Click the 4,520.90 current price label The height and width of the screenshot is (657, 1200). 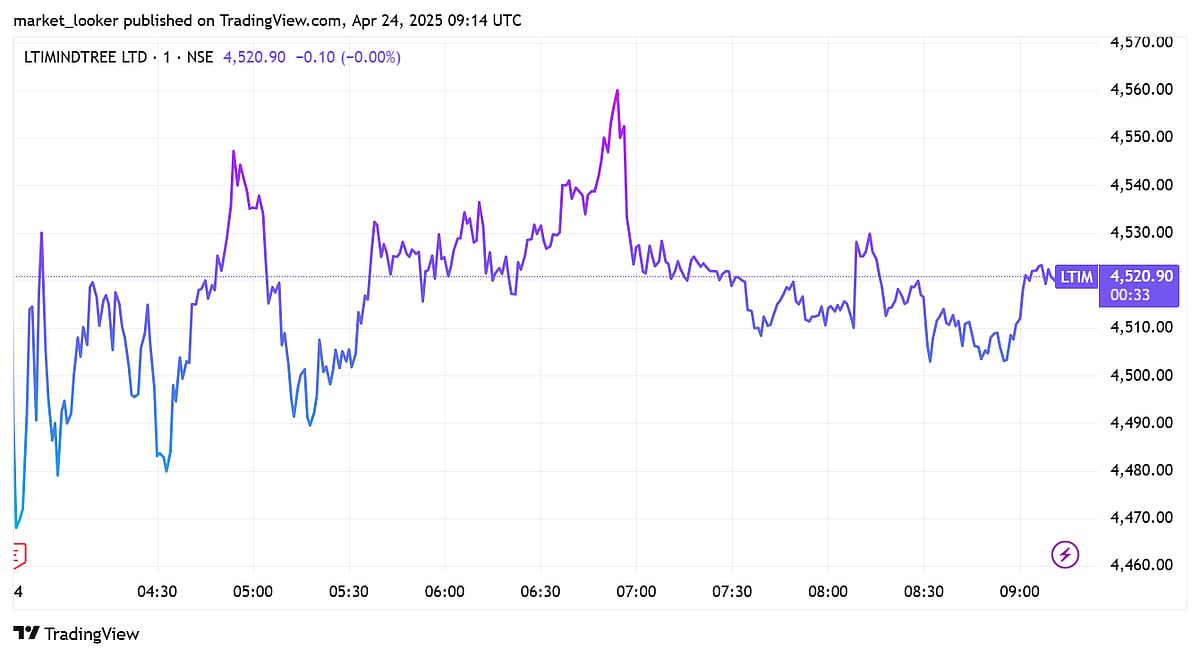(1149, 276)
